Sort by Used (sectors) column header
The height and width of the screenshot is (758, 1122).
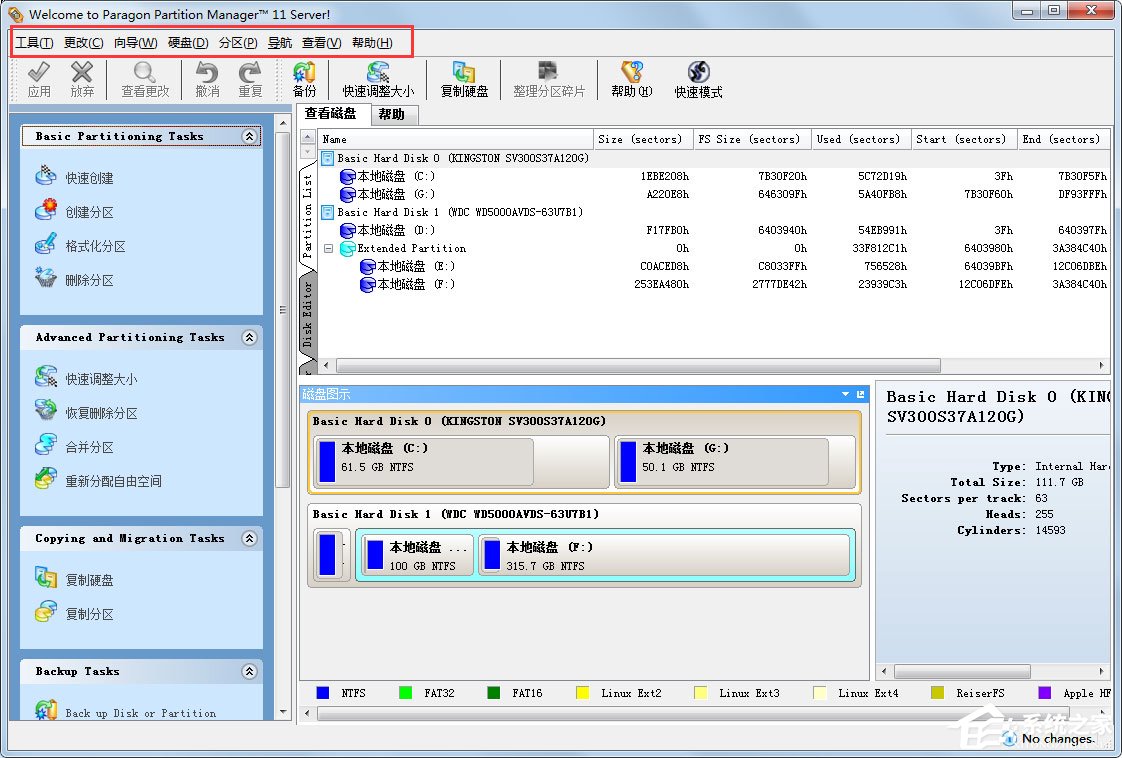click(x=862, y=139)
